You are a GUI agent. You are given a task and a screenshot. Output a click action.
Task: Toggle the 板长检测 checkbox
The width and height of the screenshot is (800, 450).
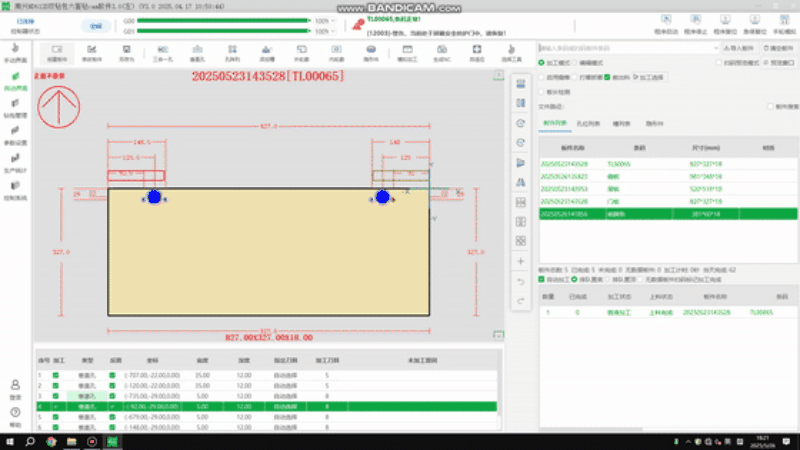tap(543, 91)
